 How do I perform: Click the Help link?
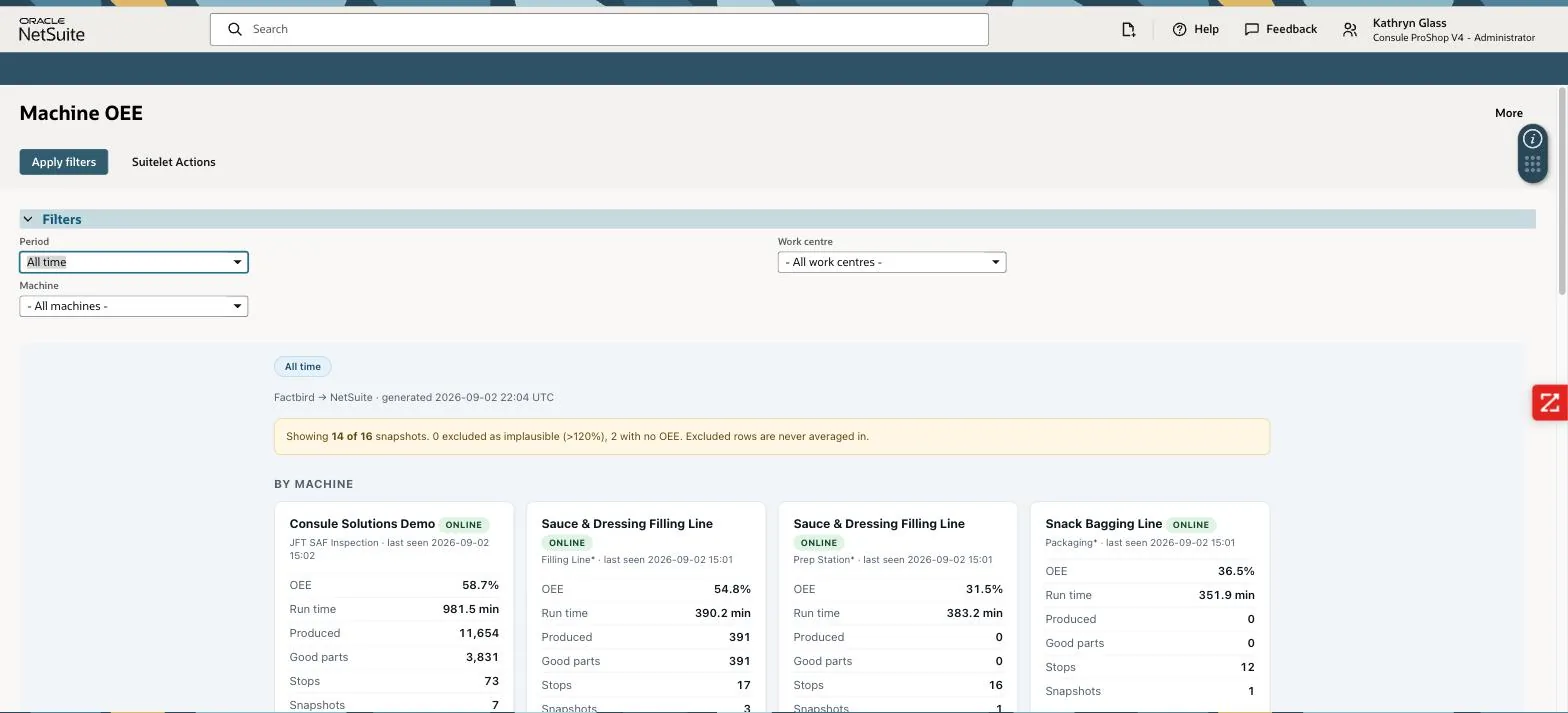1206,29
